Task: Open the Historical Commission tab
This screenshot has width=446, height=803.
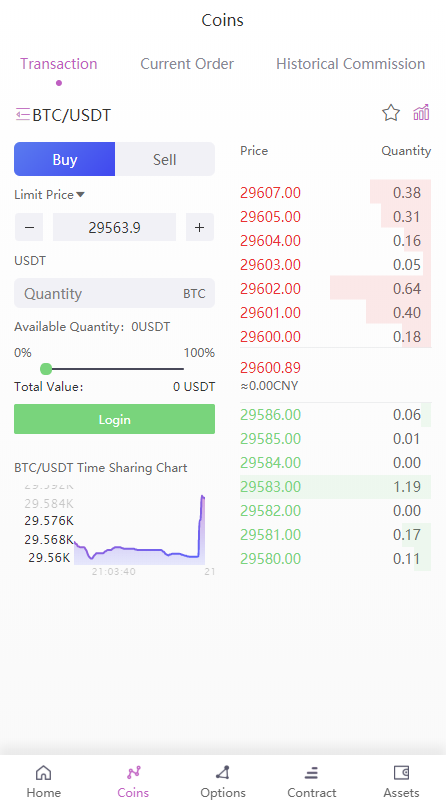Action: 350,64
